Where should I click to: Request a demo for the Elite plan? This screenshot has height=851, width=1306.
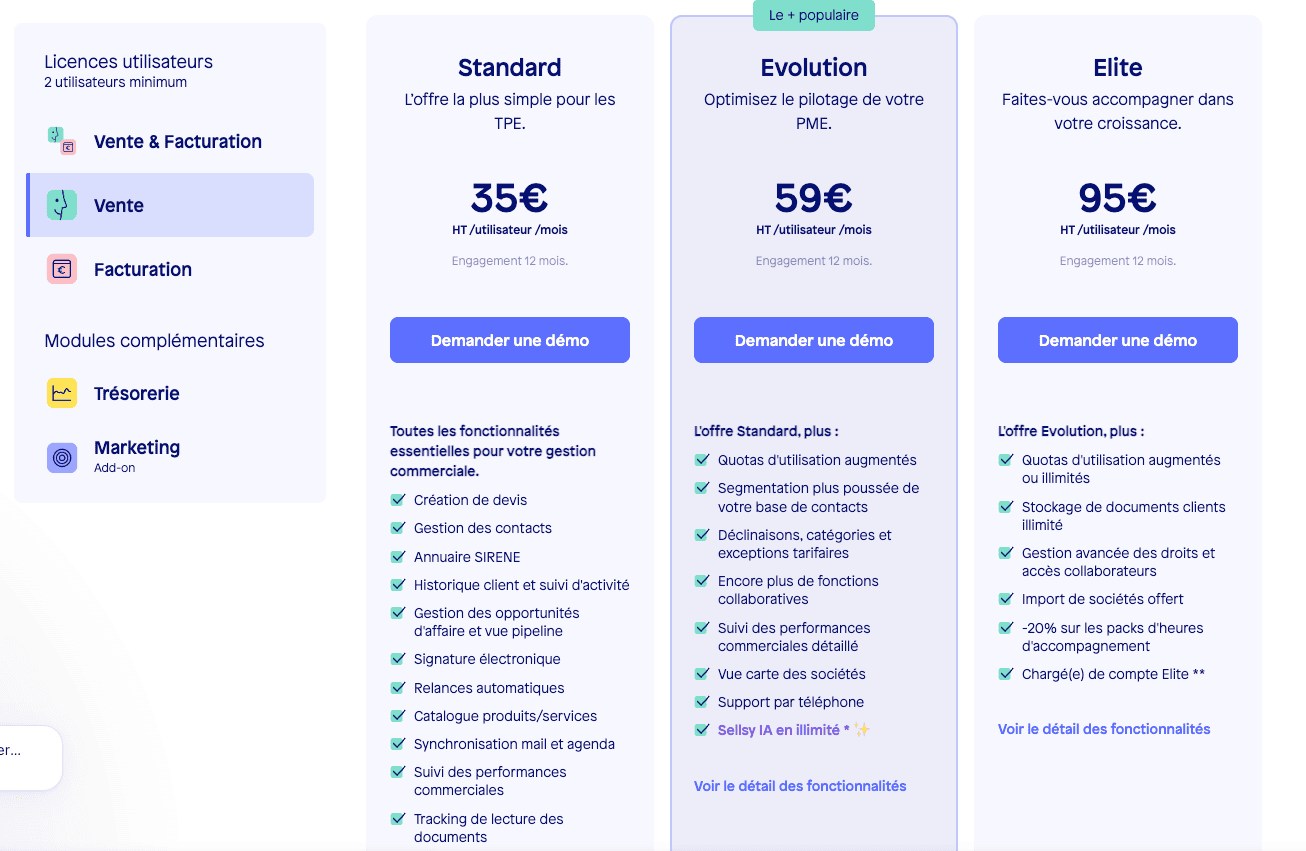(1117, 340)
